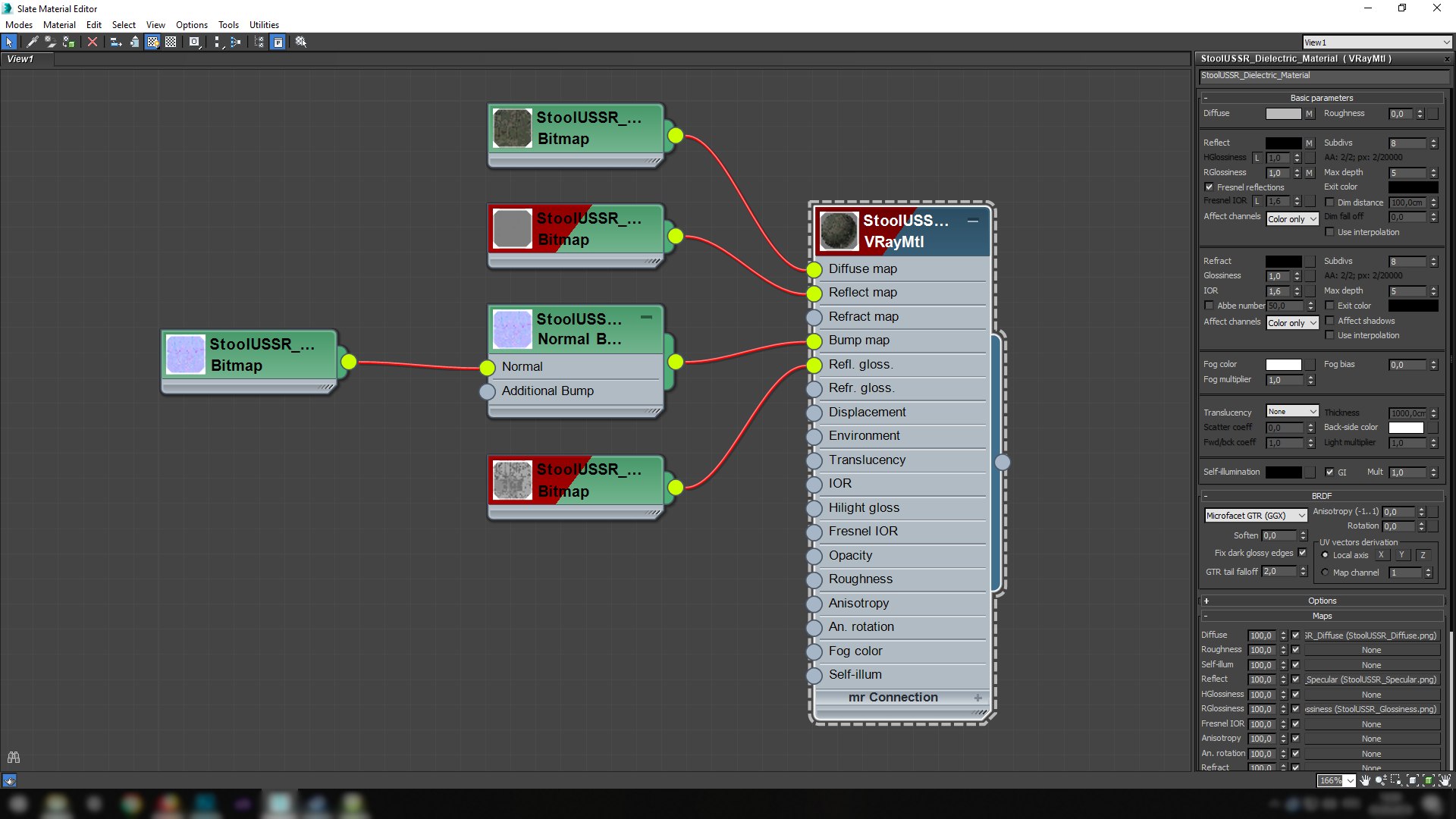Disable Fresnel reflections checkbox
Viewport: 1456px width, 819px height.
coord(1210,187)
